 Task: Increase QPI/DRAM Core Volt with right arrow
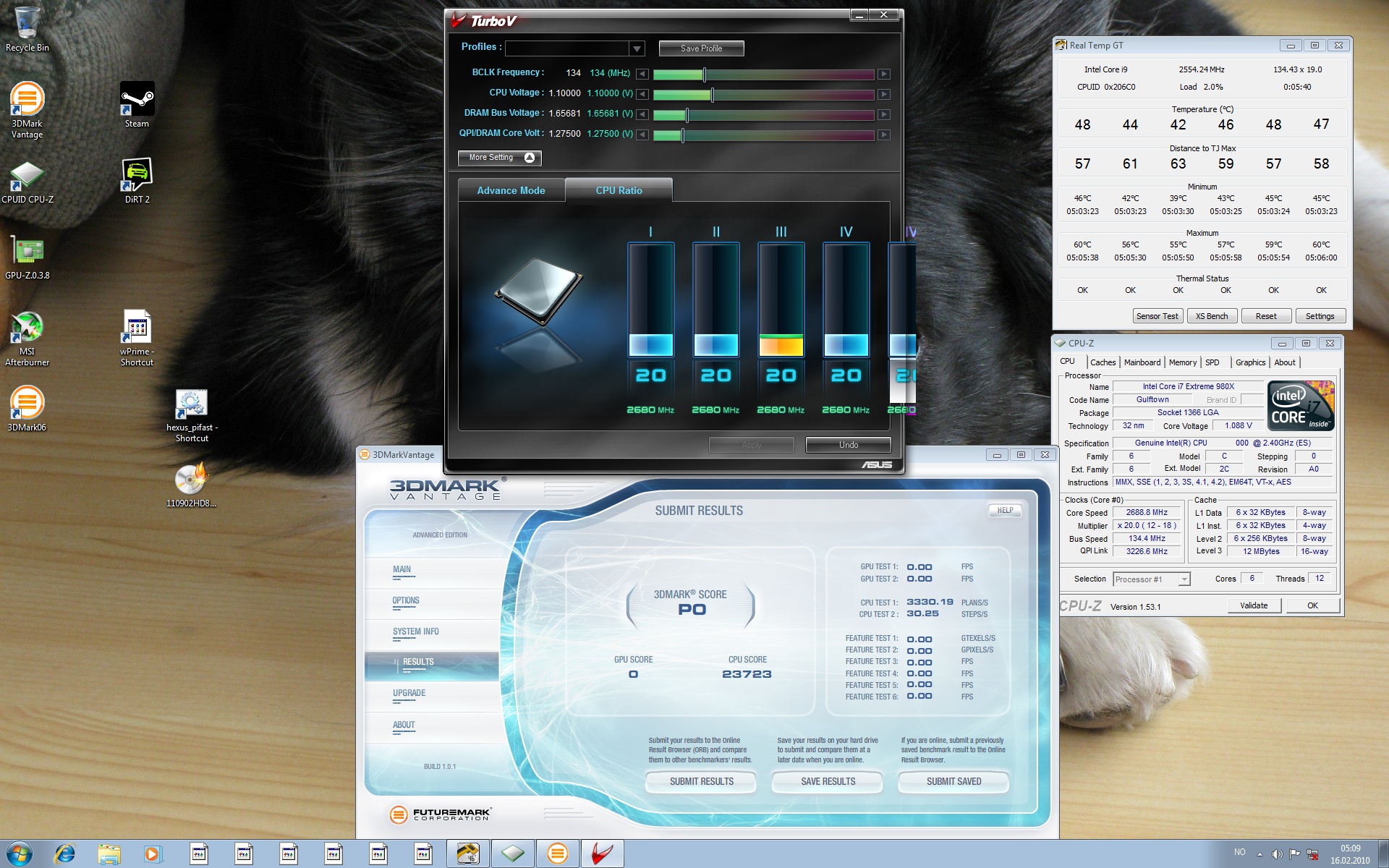coord(883,135)
